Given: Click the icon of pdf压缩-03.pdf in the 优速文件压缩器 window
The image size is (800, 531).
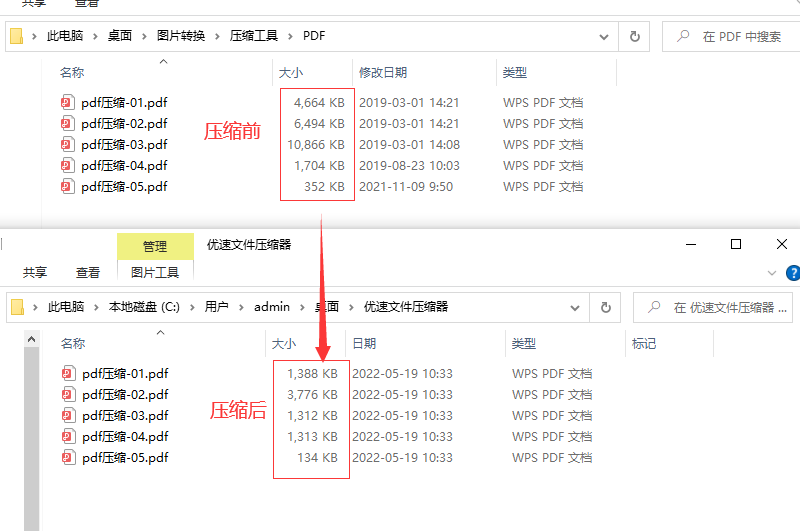Looking at the screenshot, I should click(69, 415).
